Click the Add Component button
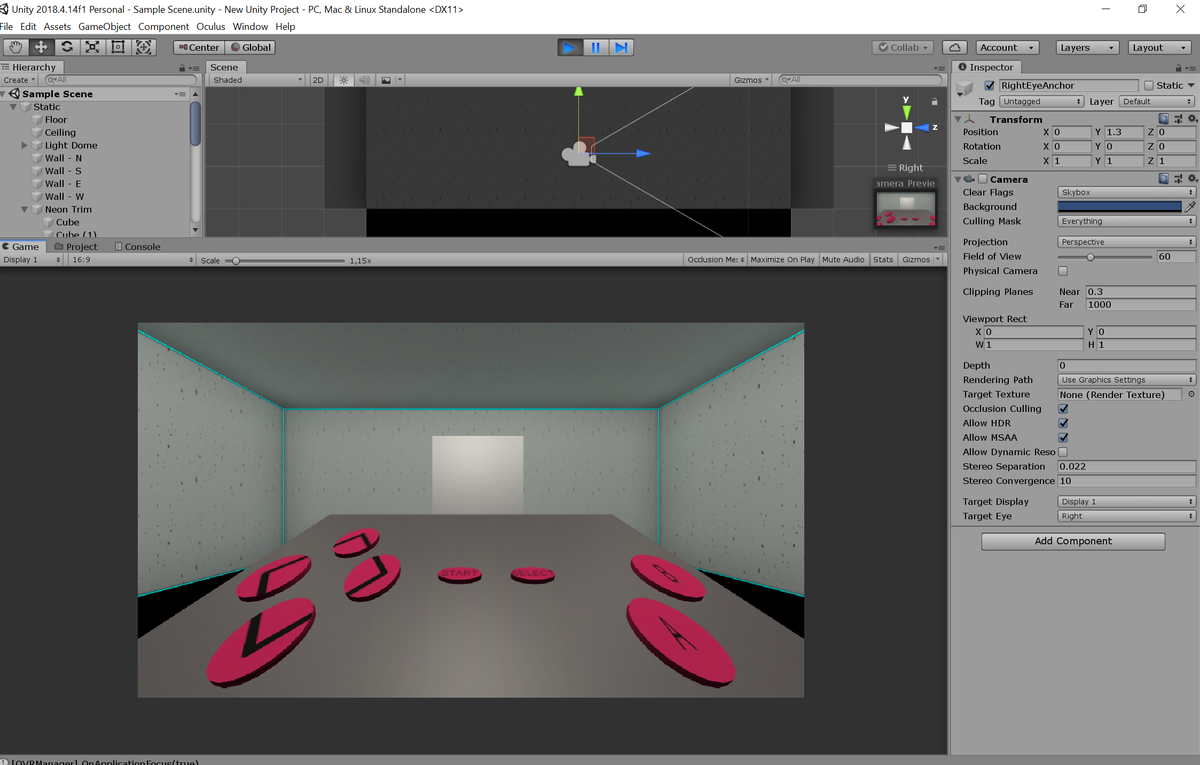Viewport: 1200px width, 765px height. coord(1073,541)
